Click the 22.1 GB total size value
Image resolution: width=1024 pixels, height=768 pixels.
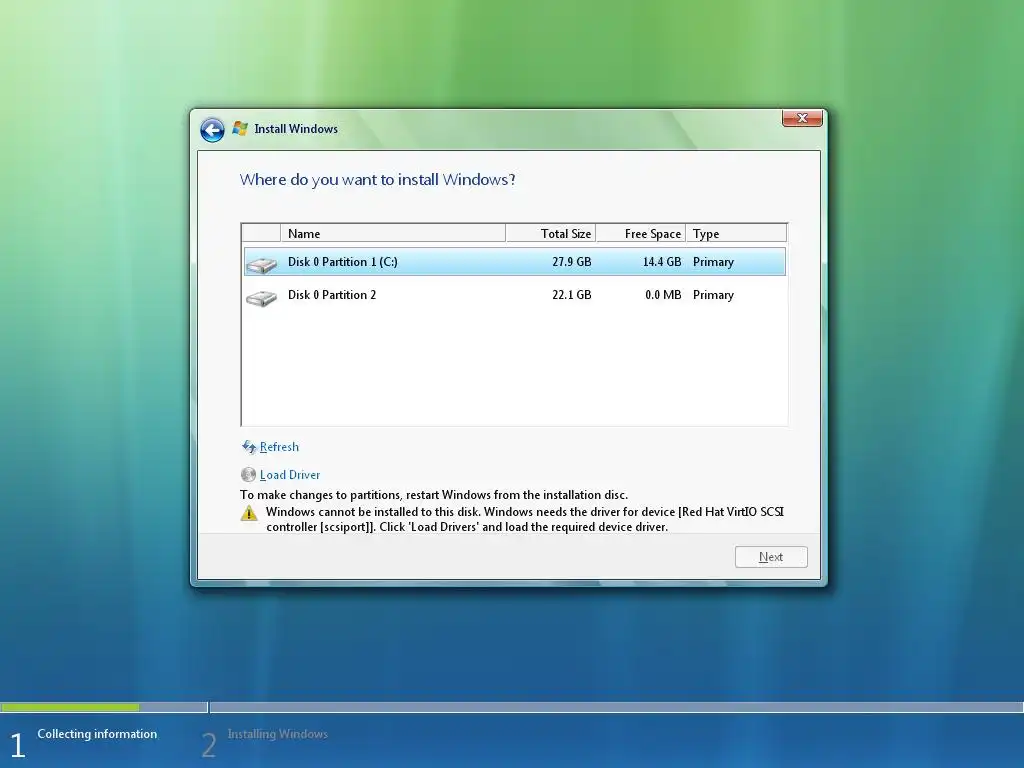pos(571,295)
